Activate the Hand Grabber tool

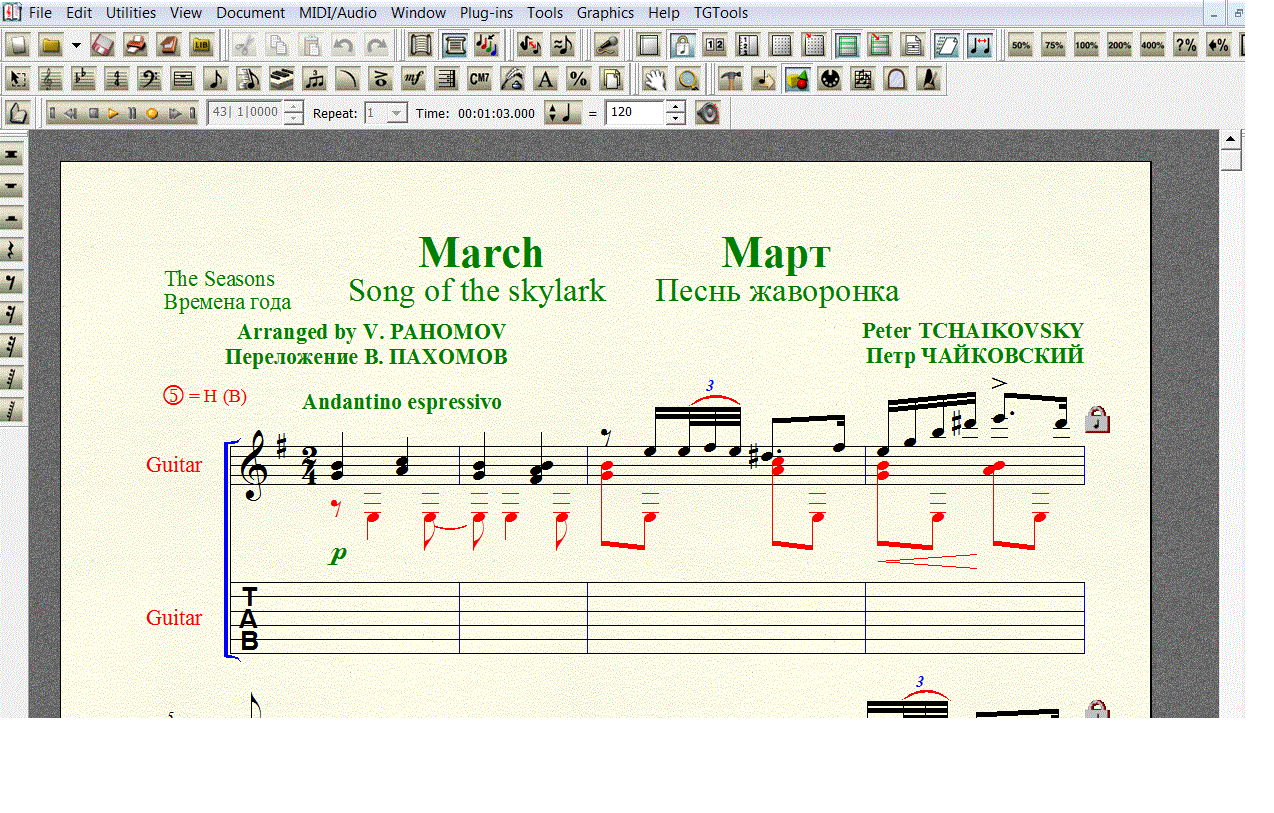coord(654,79)
